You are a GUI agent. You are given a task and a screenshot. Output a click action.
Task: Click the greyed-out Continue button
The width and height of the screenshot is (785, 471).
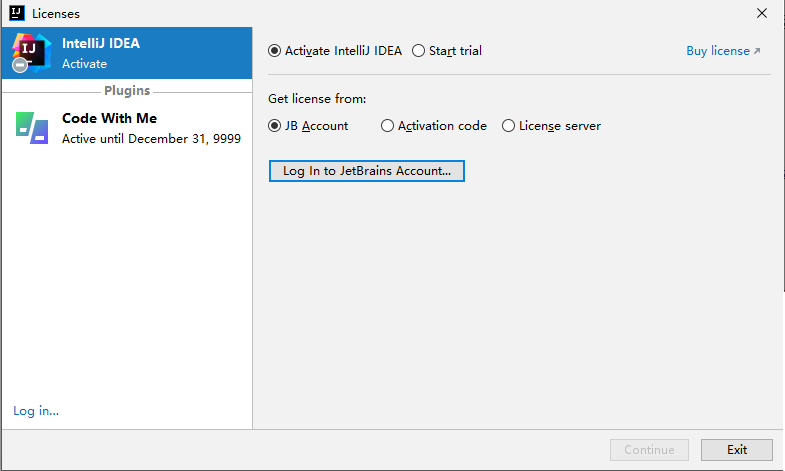coord(649,450)
